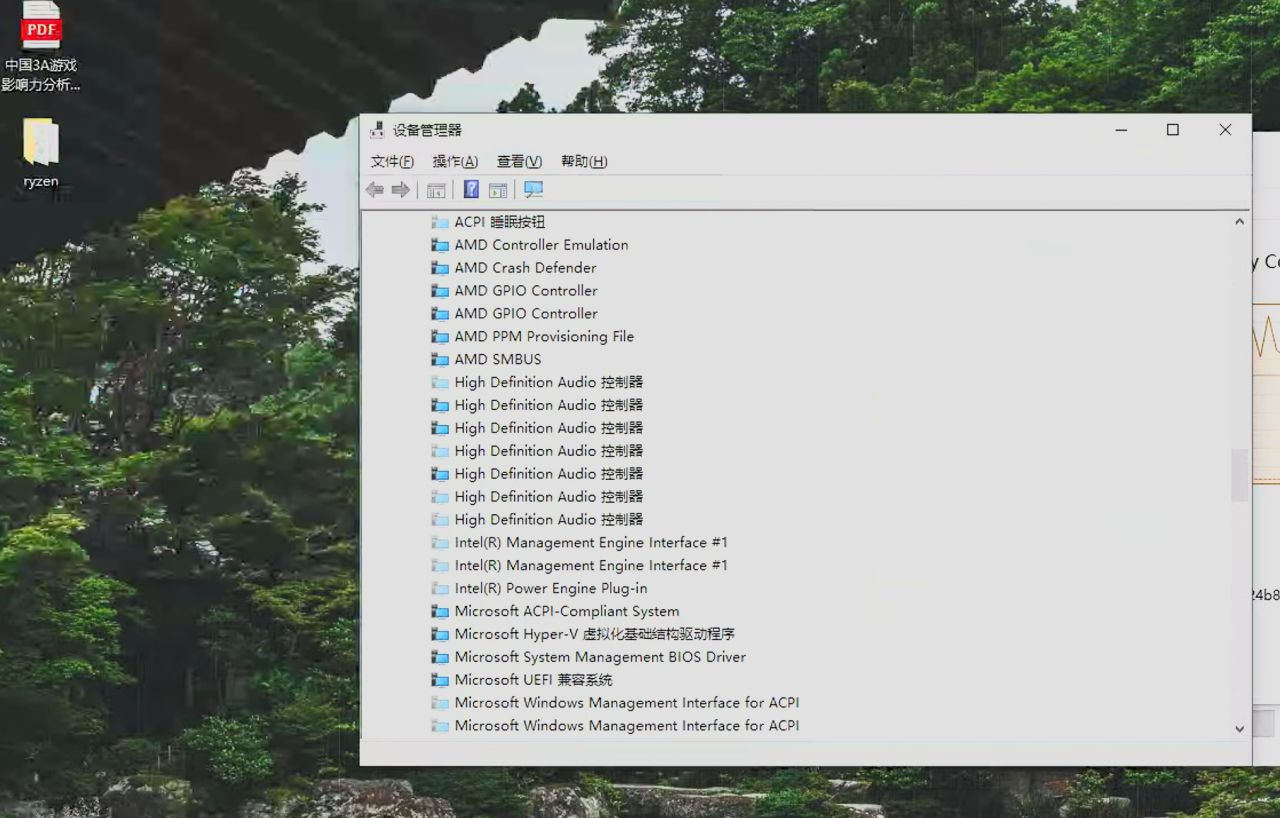Select the ryzen folder on desktop
The image size is (1280, 818).
tap(41, 153)
